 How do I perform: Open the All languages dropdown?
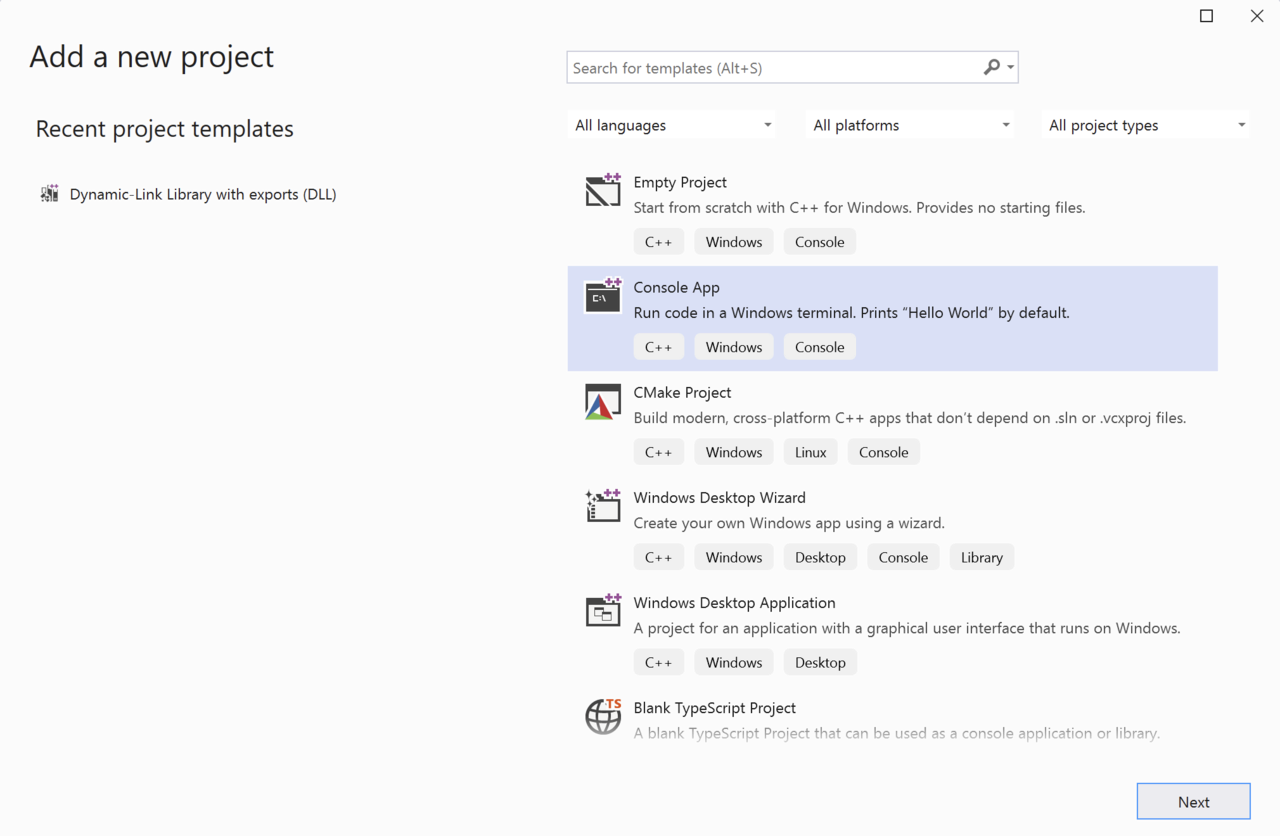[x=671, y=124]
